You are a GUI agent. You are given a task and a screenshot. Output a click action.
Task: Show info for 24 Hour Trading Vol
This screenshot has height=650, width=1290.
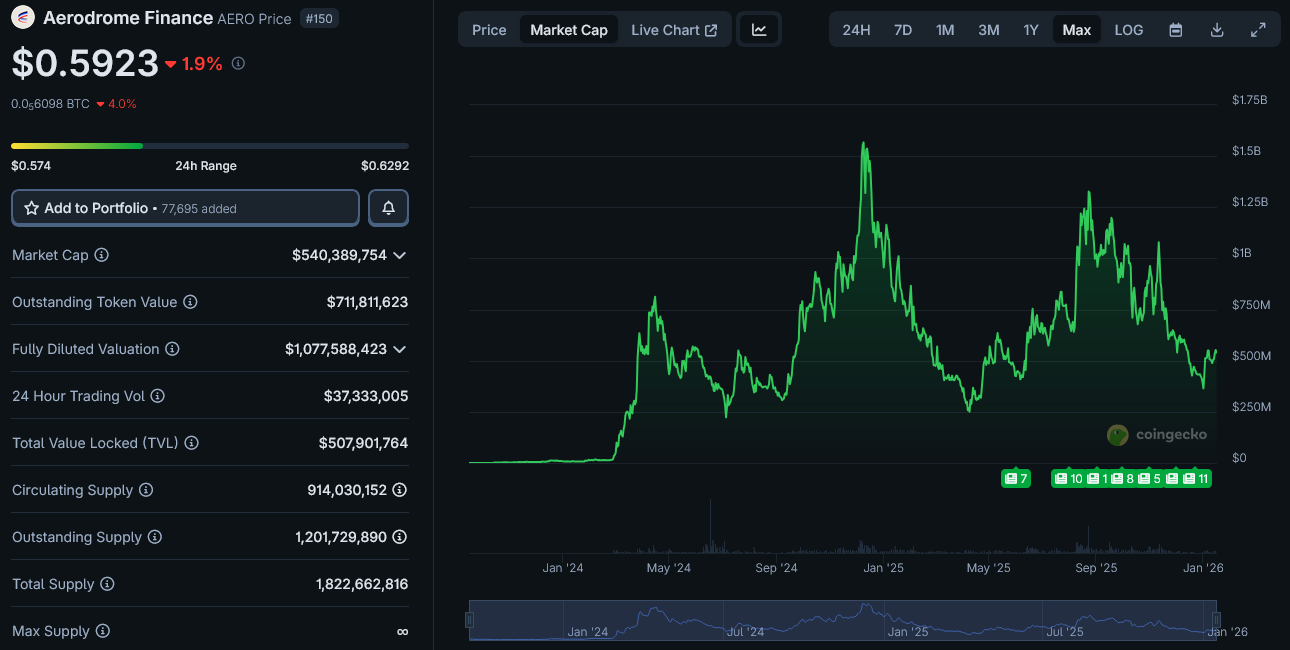tap(157, 396)
